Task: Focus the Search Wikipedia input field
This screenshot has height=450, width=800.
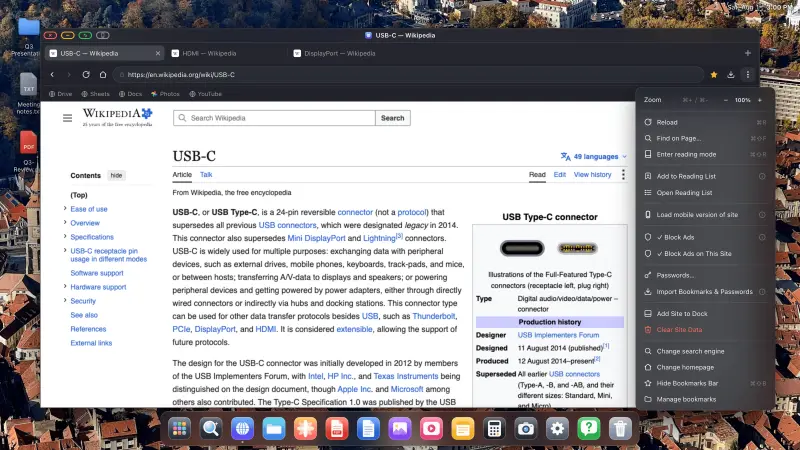Action: tap(274, 118)
